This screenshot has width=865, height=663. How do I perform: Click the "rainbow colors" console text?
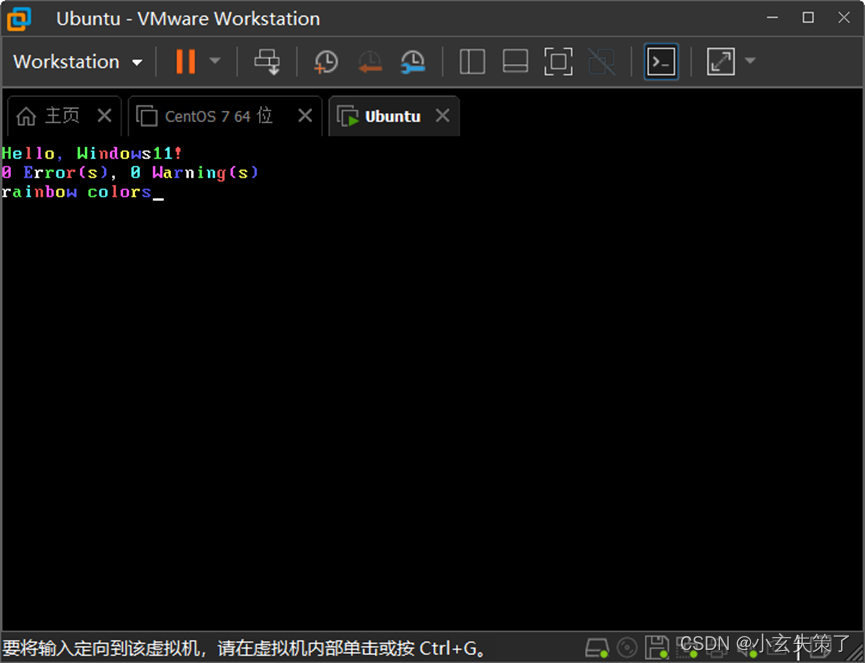coord(76,192)
